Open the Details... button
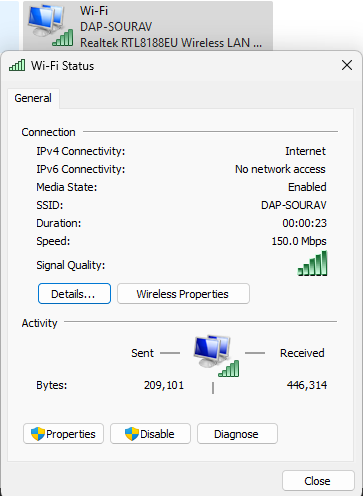 74,294
